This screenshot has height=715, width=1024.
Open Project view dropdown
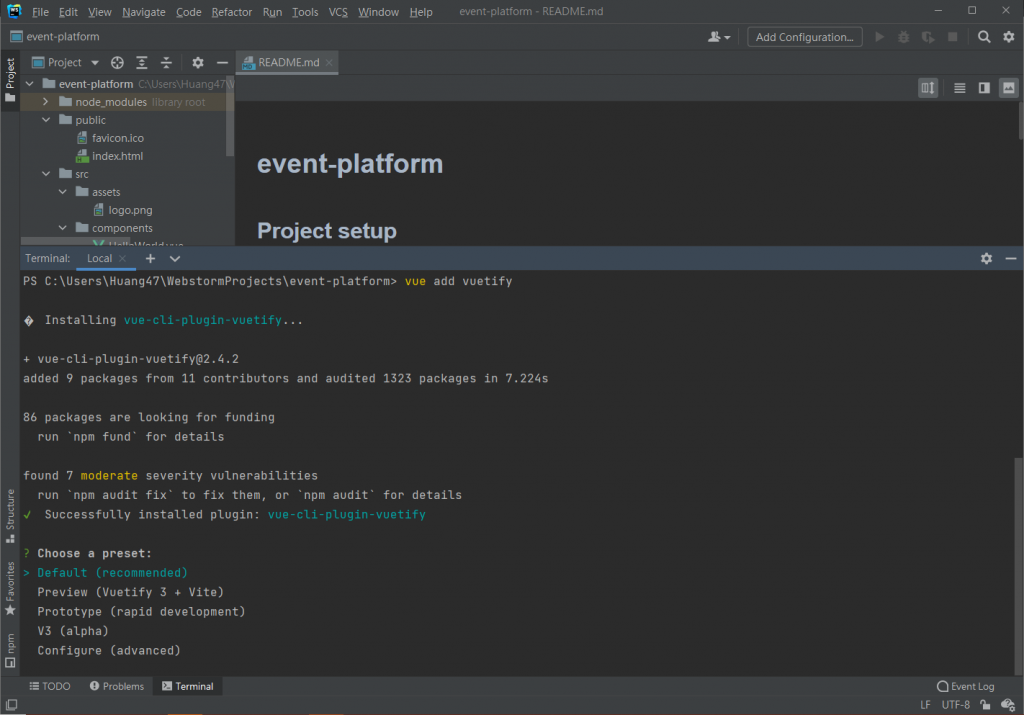point(65,63)
